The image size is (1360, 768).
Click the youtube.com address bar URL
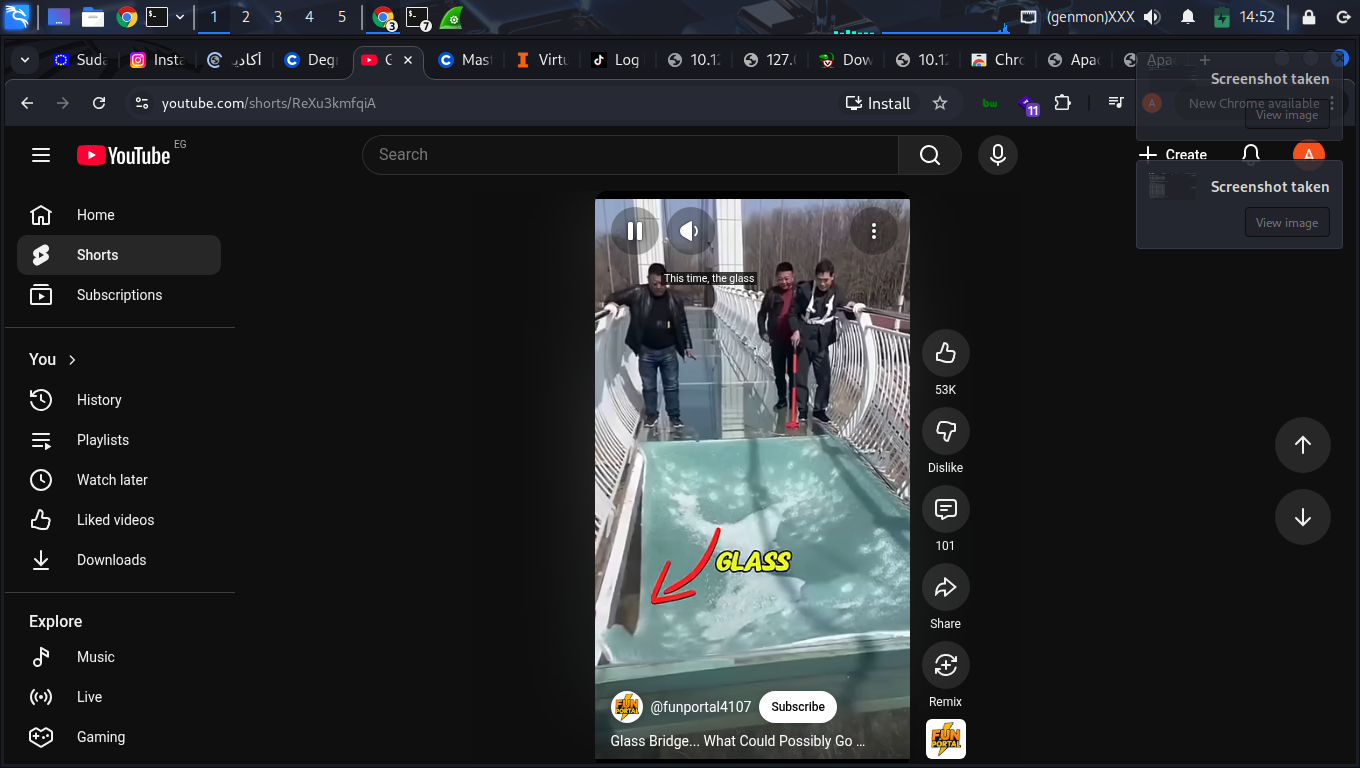click(x=269, y=103)
